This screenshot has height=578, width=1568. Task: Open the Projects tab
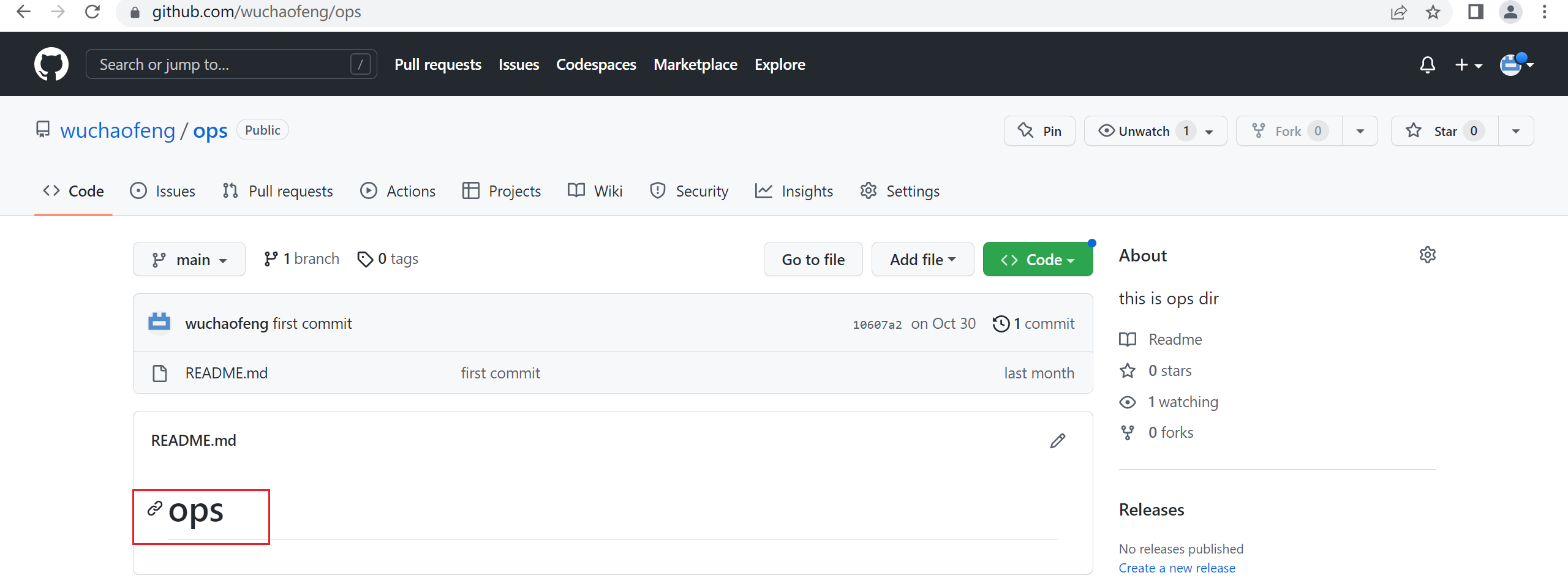click(x=502, y=191)
